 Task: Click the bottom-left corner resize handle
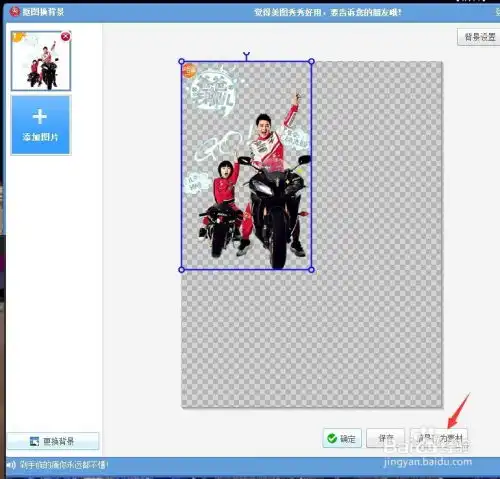pos(182,270)
